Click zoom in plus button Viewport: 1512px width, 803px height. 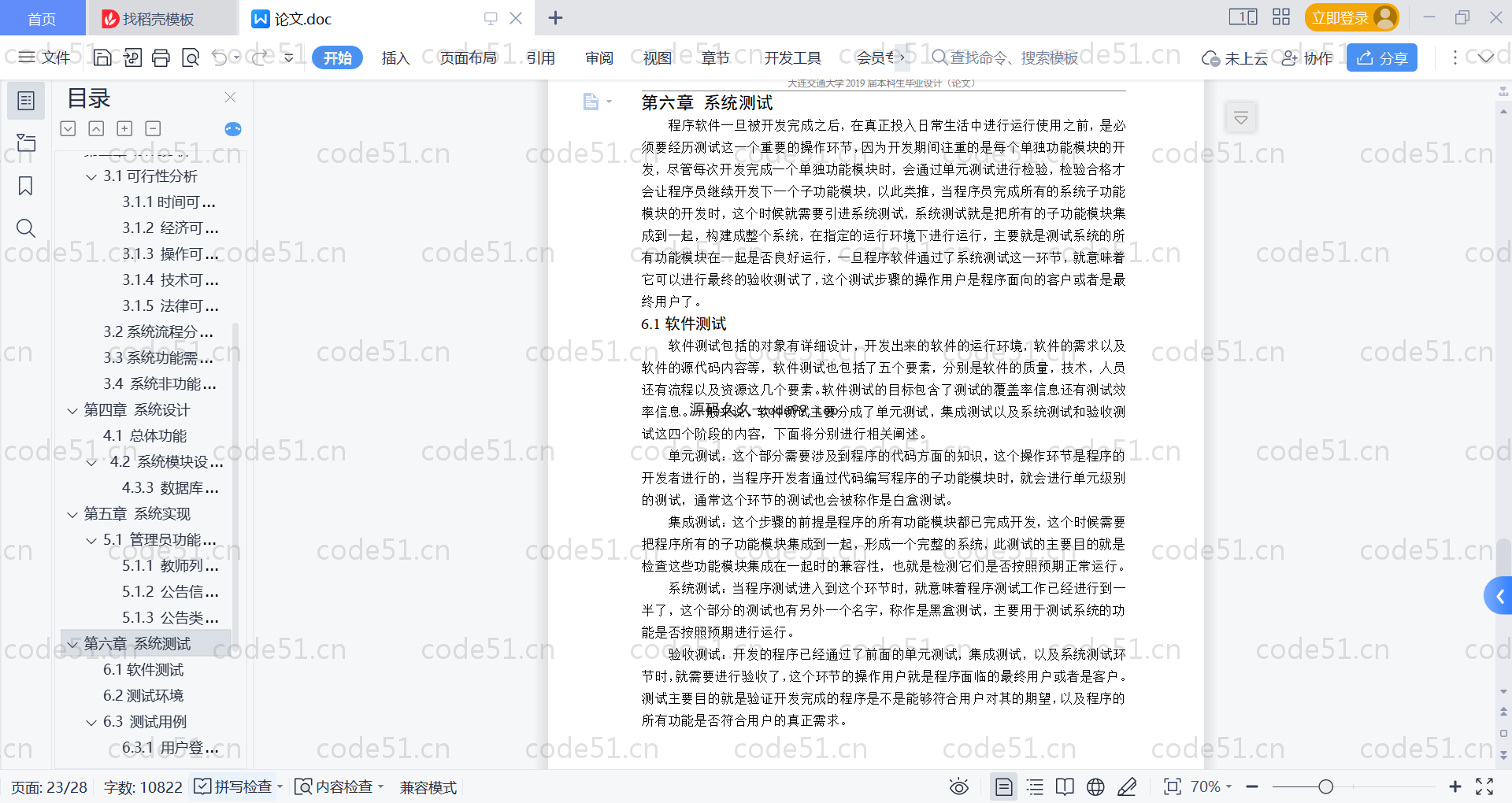[1455, 786]
